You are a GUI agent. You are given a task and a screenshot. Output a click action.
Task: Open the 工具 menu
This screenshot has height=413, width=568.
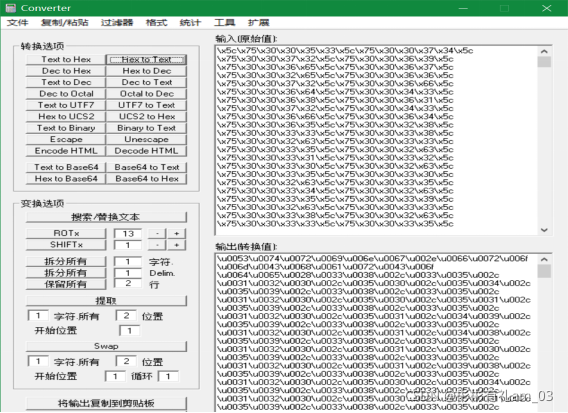224,22
